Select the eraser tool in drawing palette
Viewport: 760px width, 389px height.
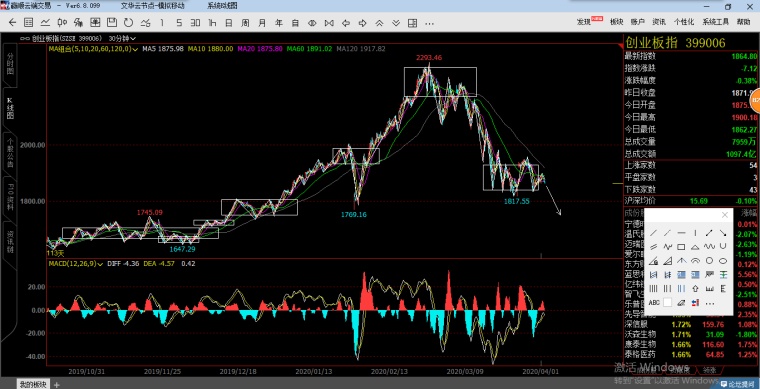click(x=681, y=303)
